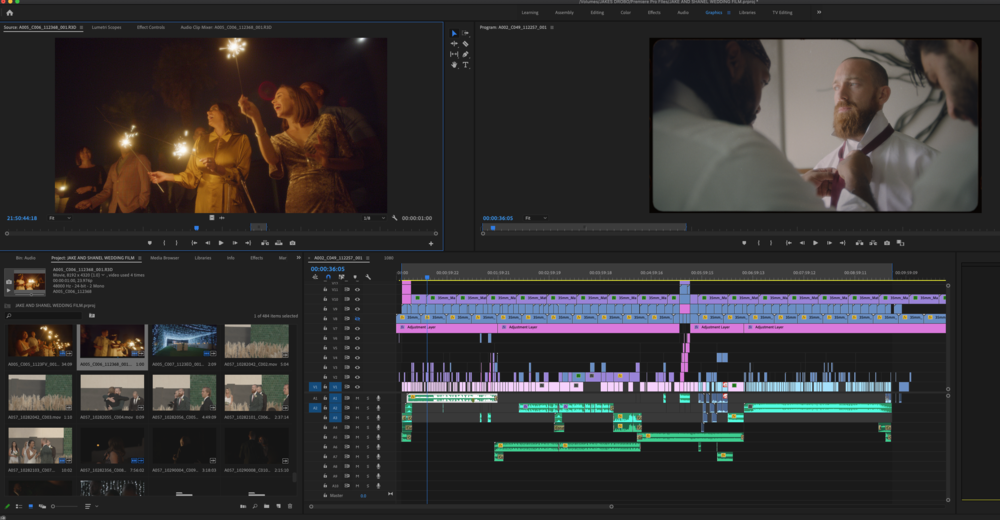Viewport: 1000px width, 520px height.
Task: Open Source monitor settings wrench
Action: pyautogui.click(x=395, y=217)
